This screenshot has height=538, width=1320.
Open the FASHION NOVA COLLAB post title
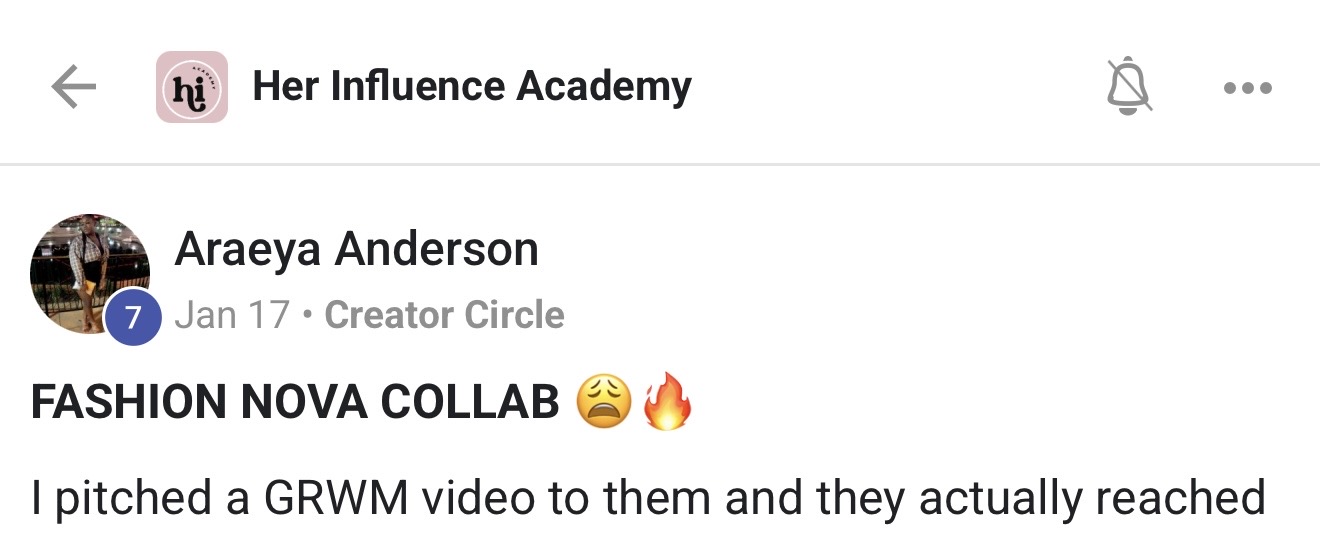(295, 402)
